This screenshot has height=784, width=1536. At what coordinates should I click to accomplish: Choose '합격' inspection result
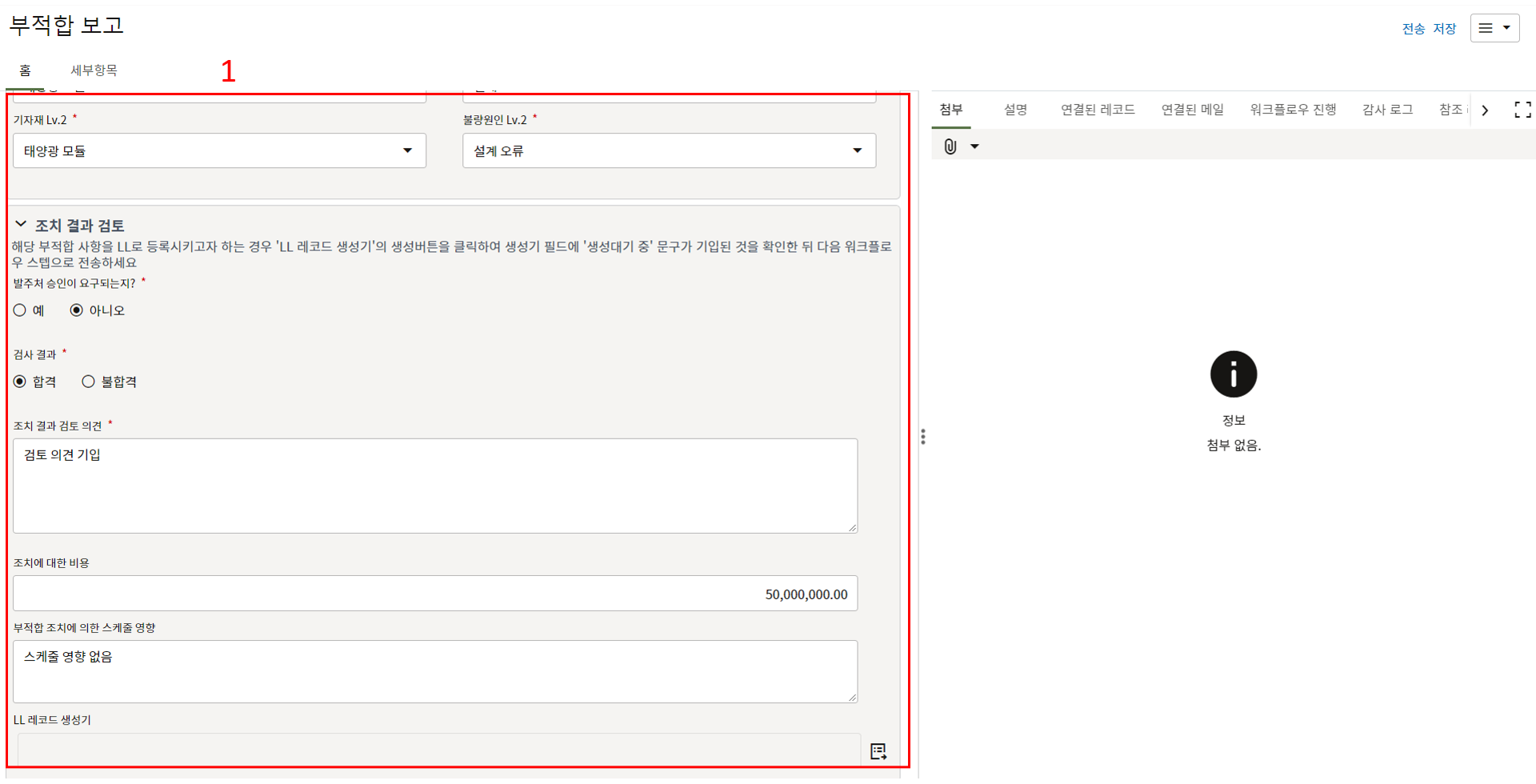(x=20, y=382)
